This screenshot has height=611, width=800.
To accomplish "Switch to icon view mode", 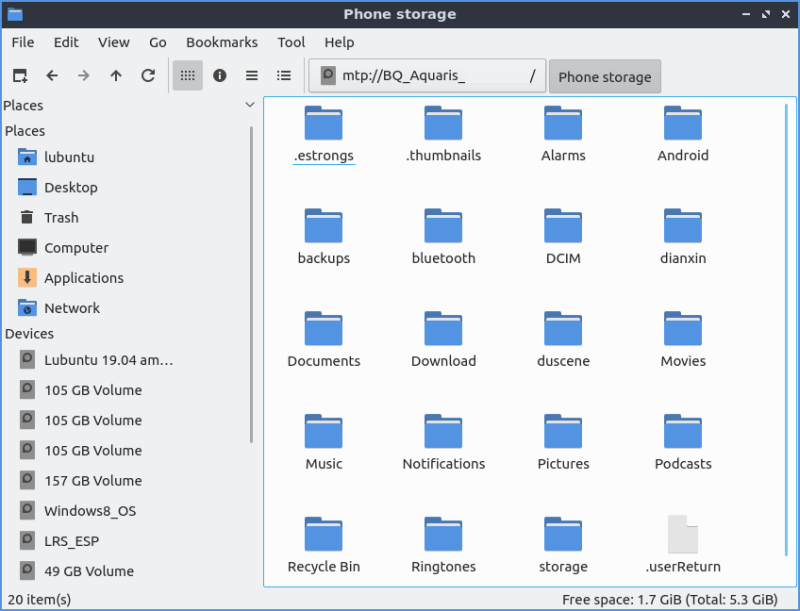I will [187, 76].
